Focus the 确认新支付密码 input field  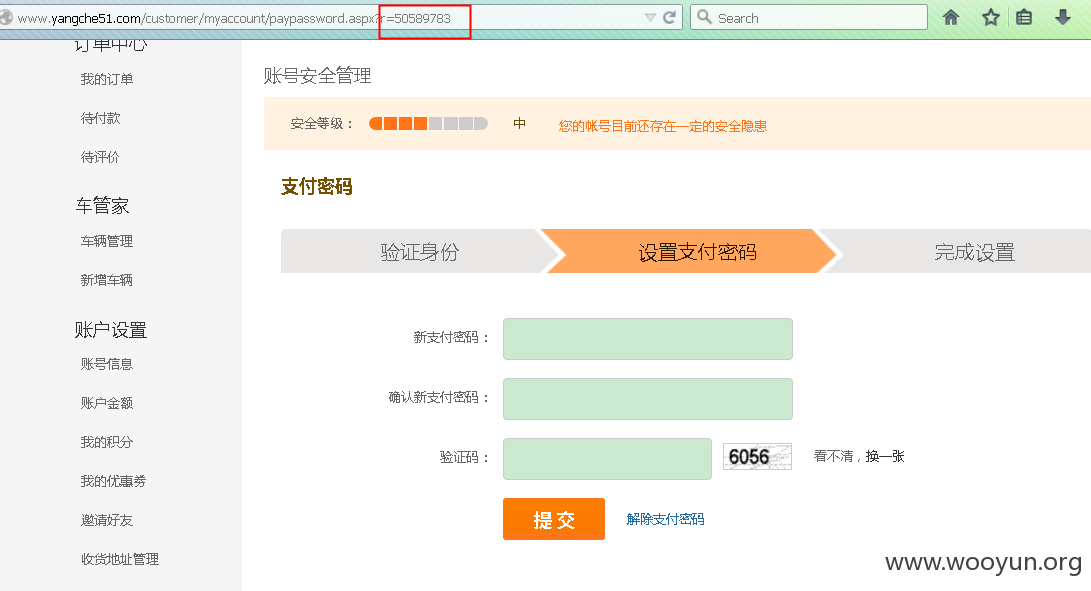click(648, 399)
